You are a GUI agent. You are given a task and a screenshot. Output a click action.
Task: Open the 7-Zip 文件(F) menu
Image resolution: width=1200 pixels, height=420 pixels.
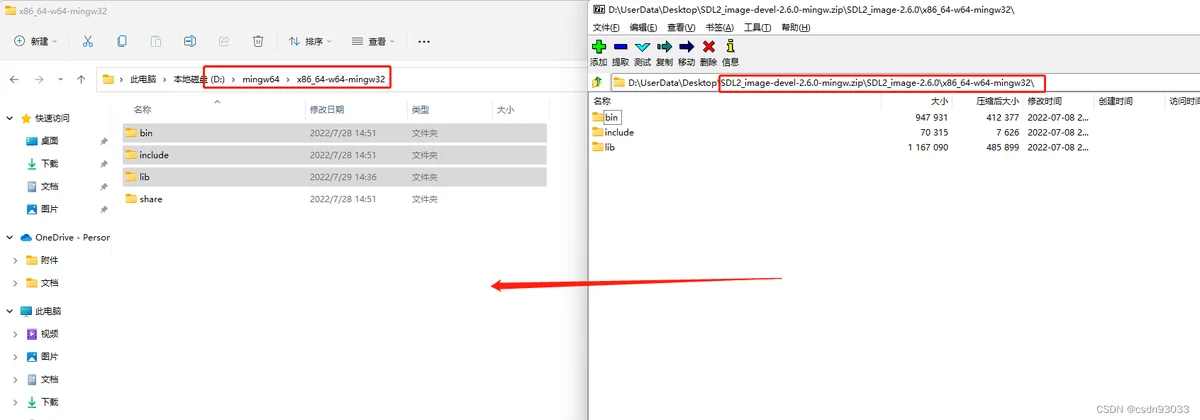pos(606,27)
